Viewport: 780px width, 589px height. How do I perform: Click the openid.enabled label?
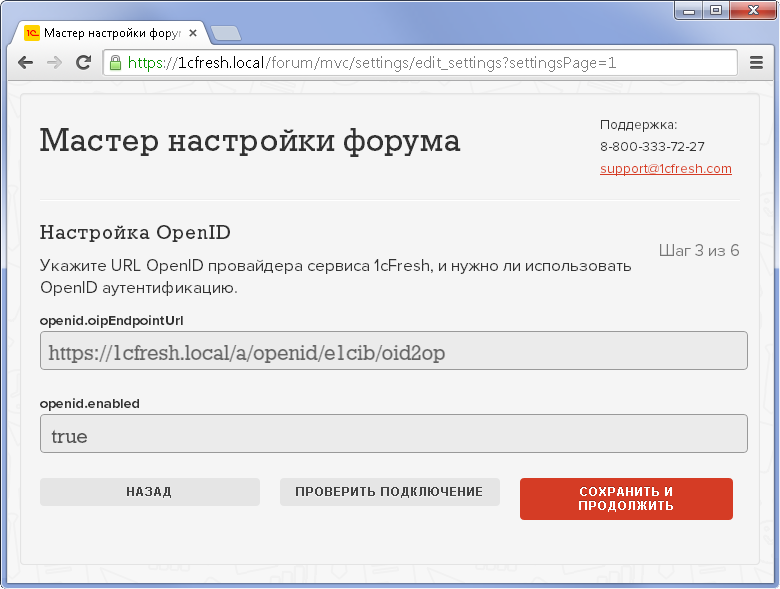pos(90,404)
